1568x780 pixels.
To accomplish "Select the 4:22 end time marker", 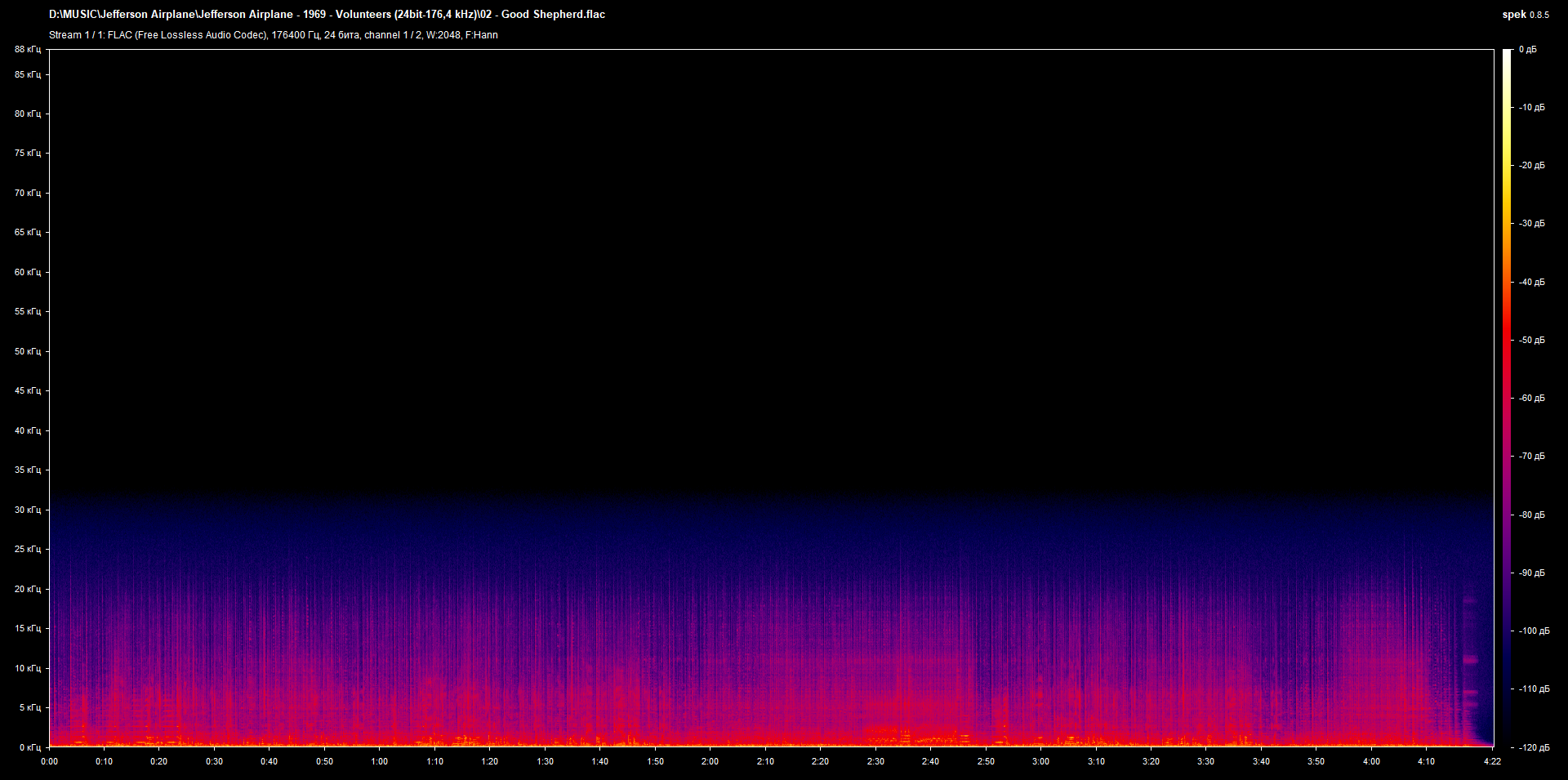I will pyautogui.click(x=1493, y=761).
